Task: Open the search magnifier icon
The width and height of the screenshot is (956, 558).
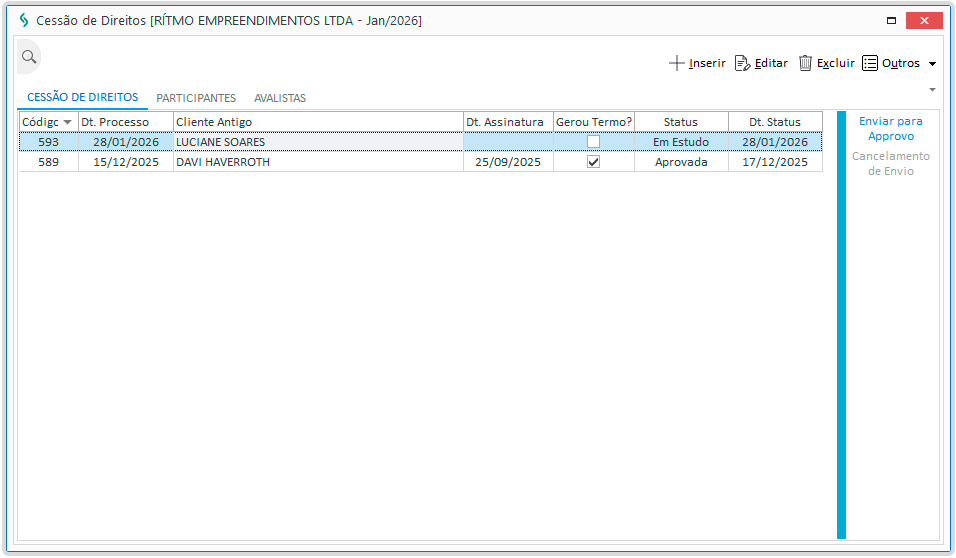Action: [x=29, y=57]
